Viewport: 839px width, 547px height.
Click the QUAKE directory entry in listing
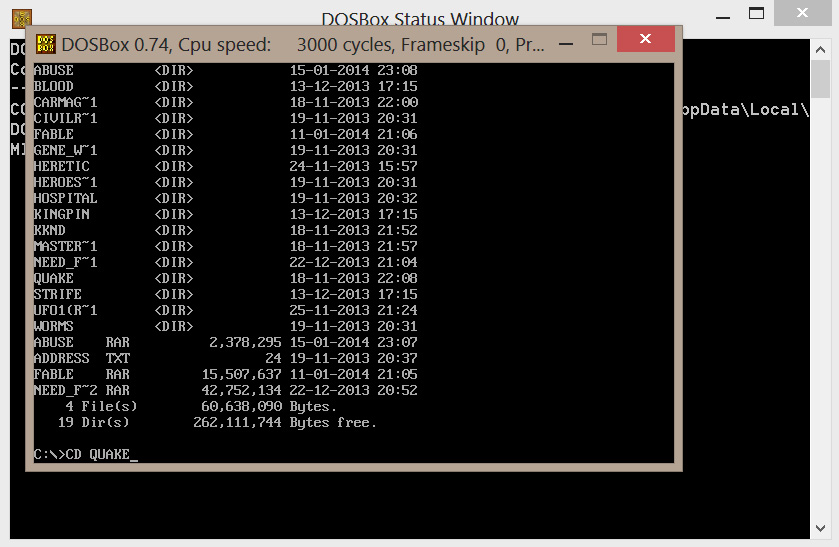tap(225, 278)
